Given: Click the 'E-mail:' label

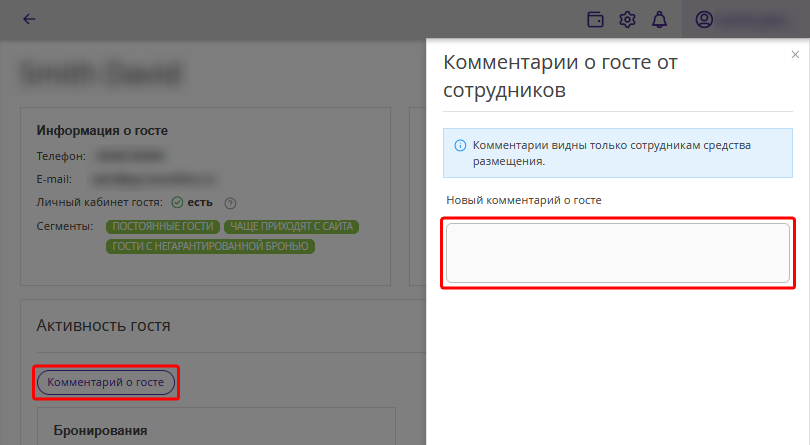Looking at the screenshot, I should 54,179.
